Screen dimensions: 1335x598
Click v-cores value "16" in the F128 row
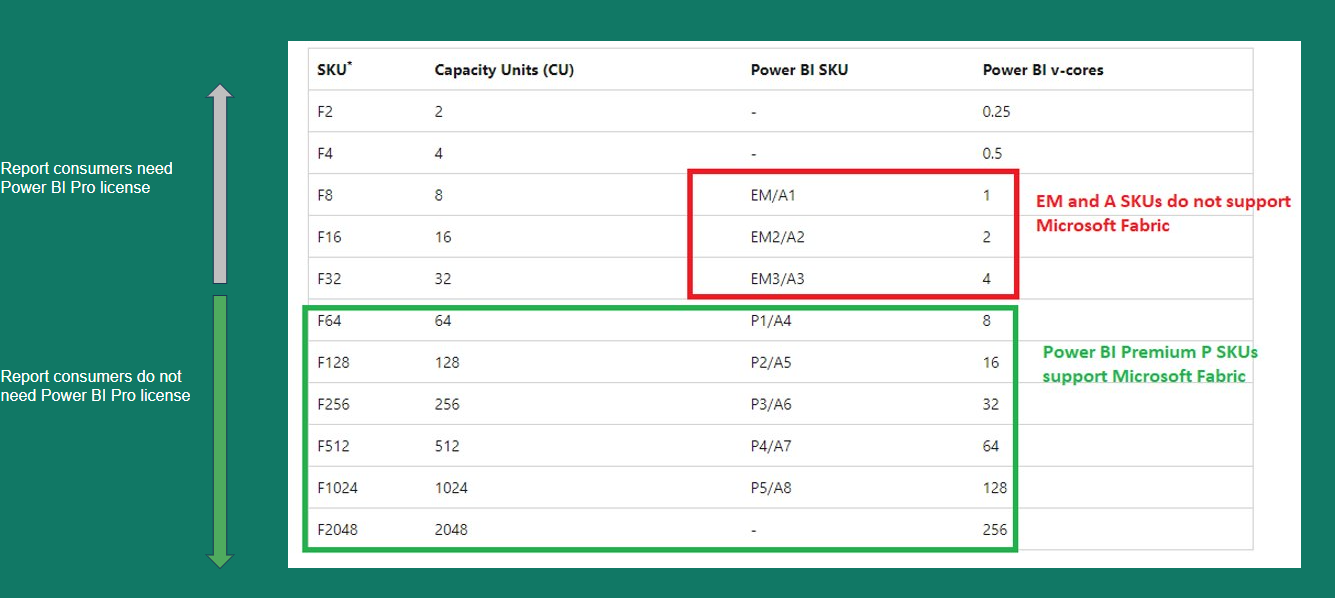(x=990, y=362)
